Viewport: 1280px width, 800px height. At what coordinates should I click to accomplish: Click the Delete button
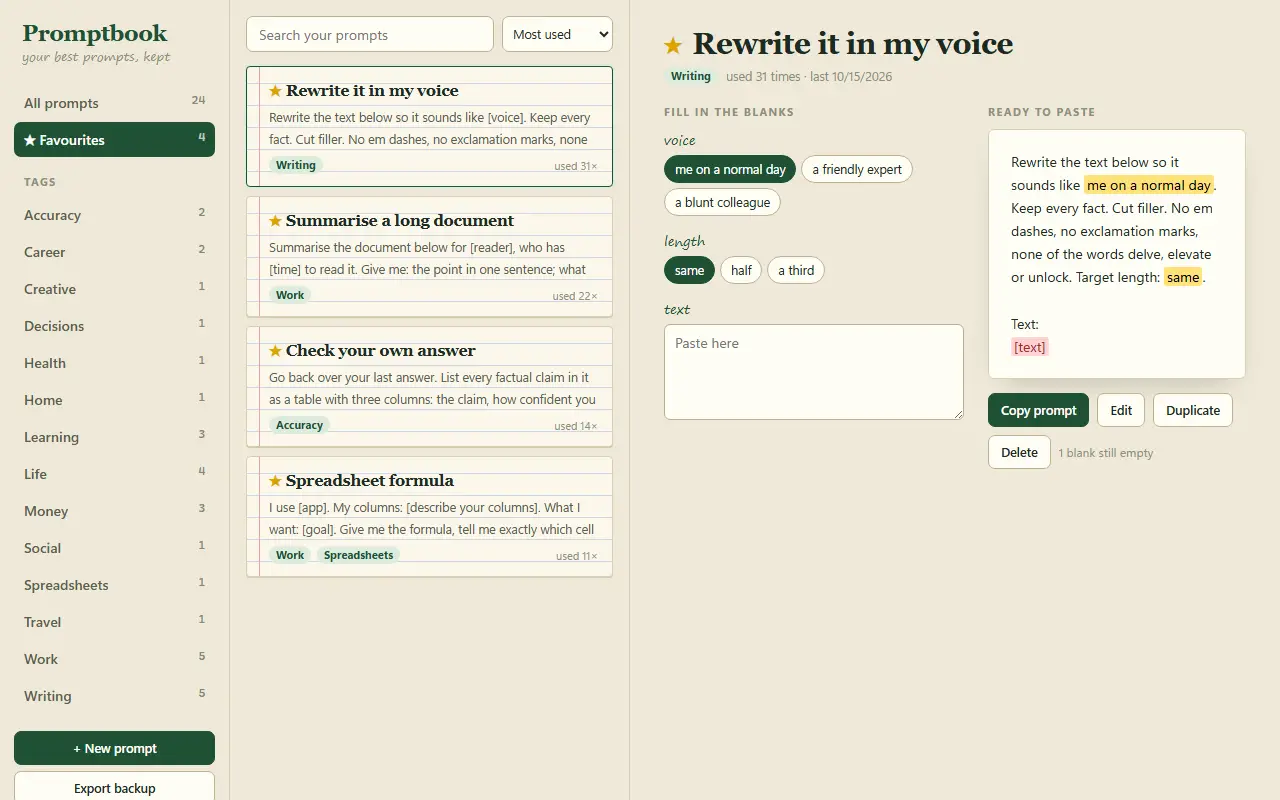[x=1019, y=452]
